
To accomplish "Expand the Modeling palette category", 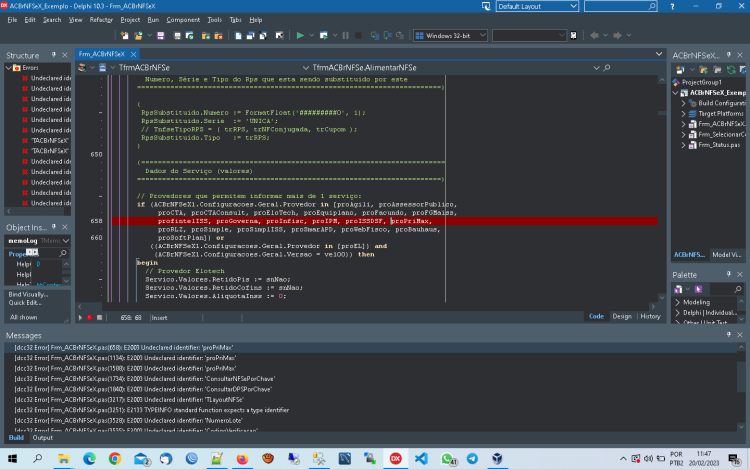I will coord(677,302).
